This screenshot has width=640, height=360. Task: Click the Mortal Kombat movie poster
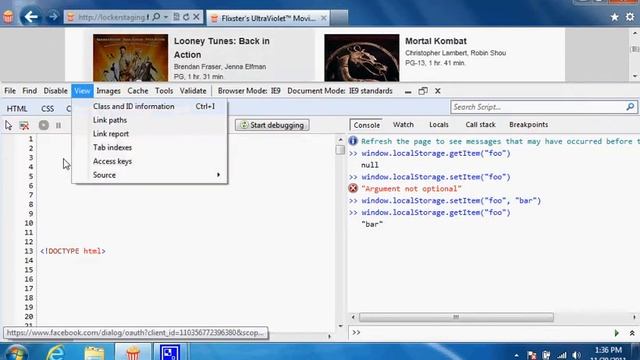(362, 58)
